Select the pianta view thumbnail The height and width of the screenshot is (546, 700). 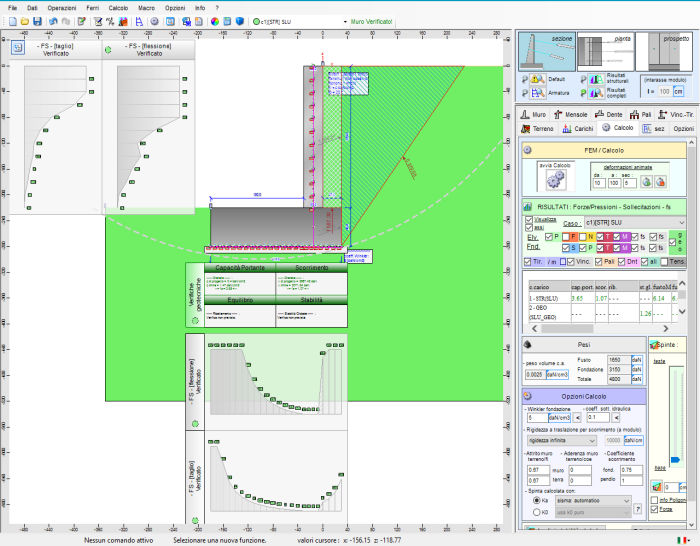605,52
